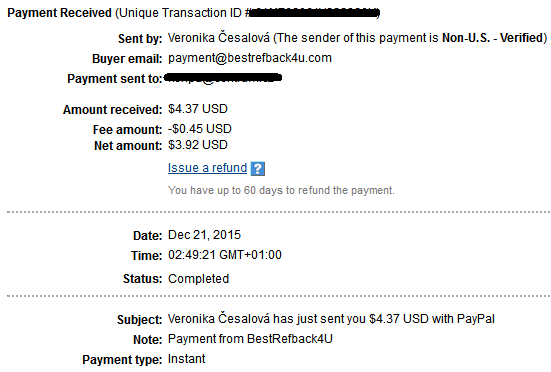This screenshot has width=551, height=372.
Task: Click the Completed status value
Action: tap(199, 279)
